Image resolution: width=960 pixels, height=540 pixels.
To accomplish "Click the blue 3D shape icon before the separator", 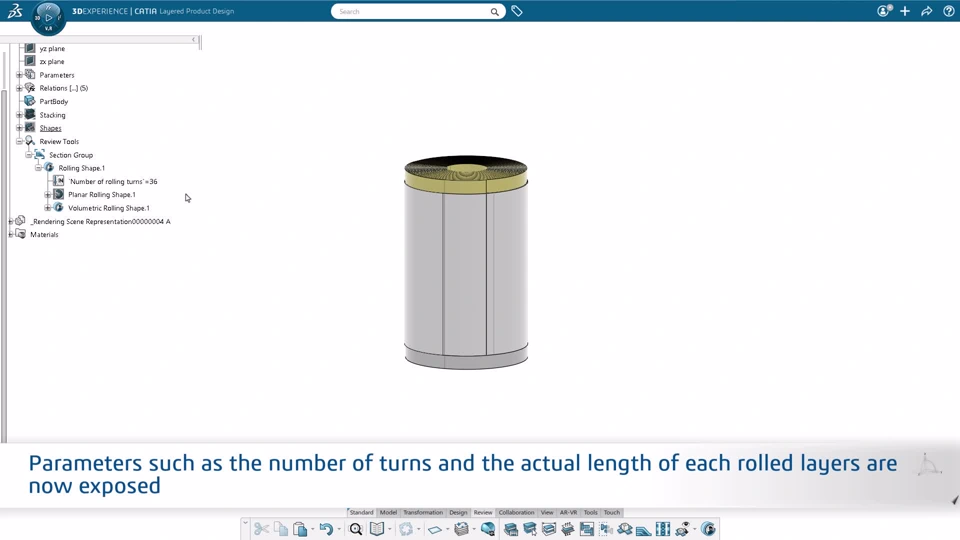I will coord(488,529).
